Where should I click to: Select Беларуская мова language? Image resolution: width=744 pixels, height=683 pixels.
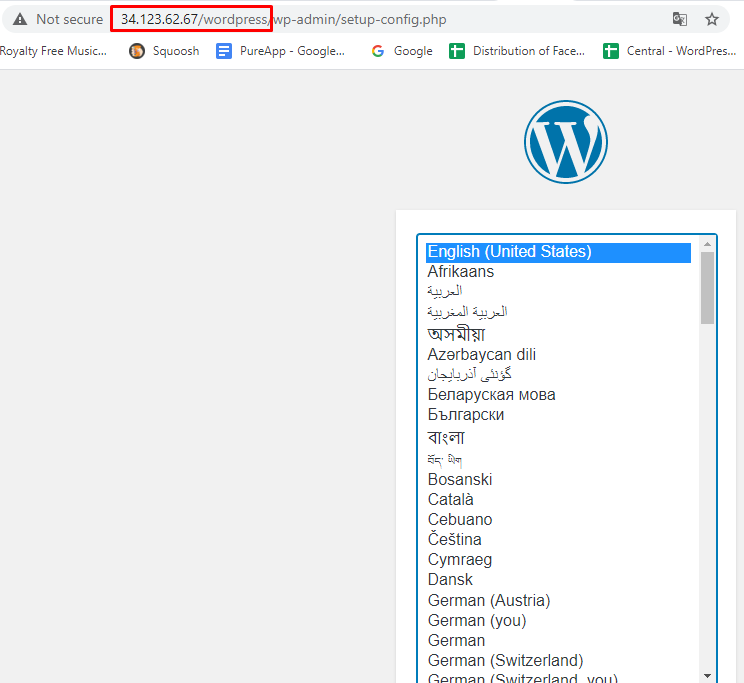click(558, 394)
